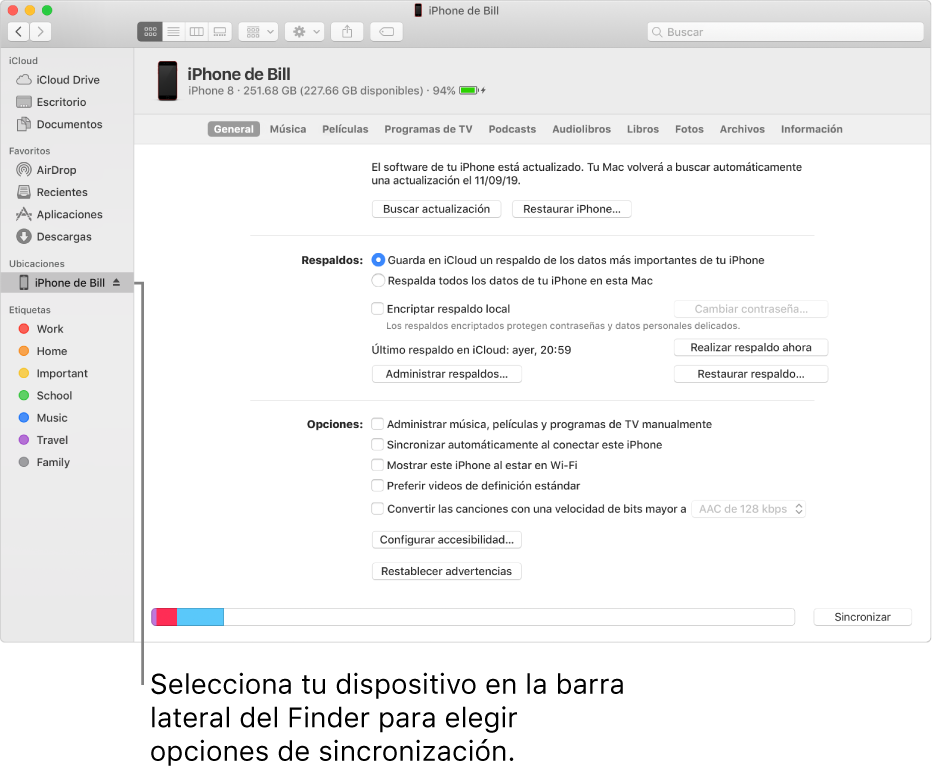
Task: Focus the Buscar search field
Action: 785,32
